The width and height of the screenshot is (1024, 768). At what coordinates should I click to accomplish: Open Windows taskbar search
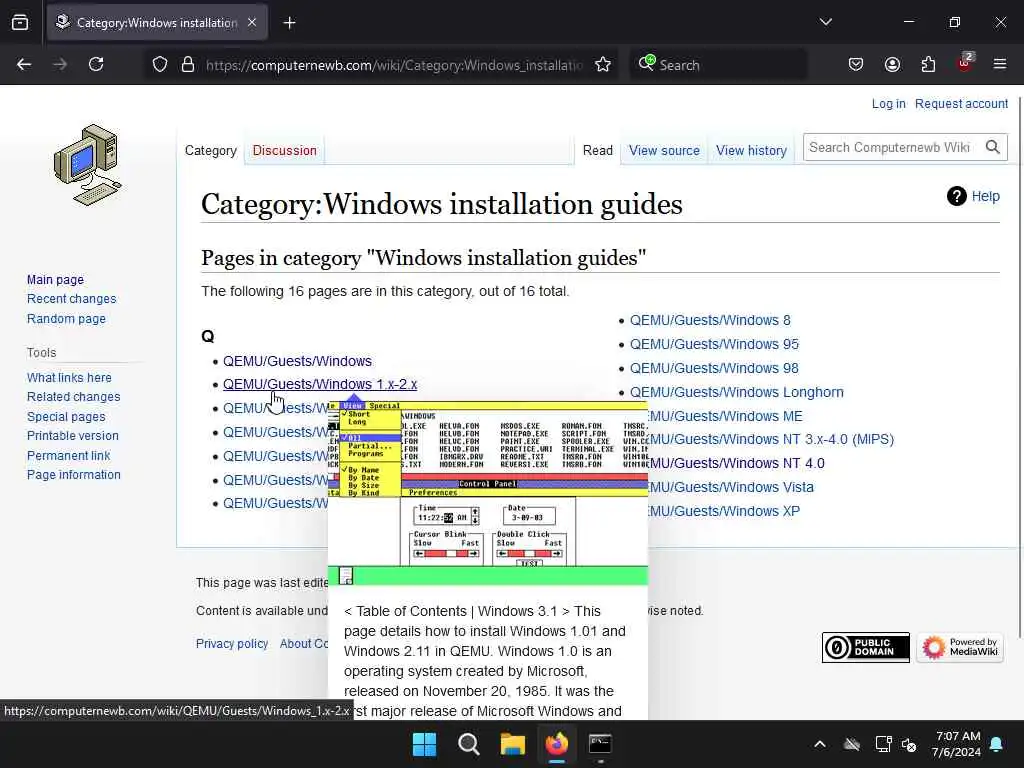point(469,744)
